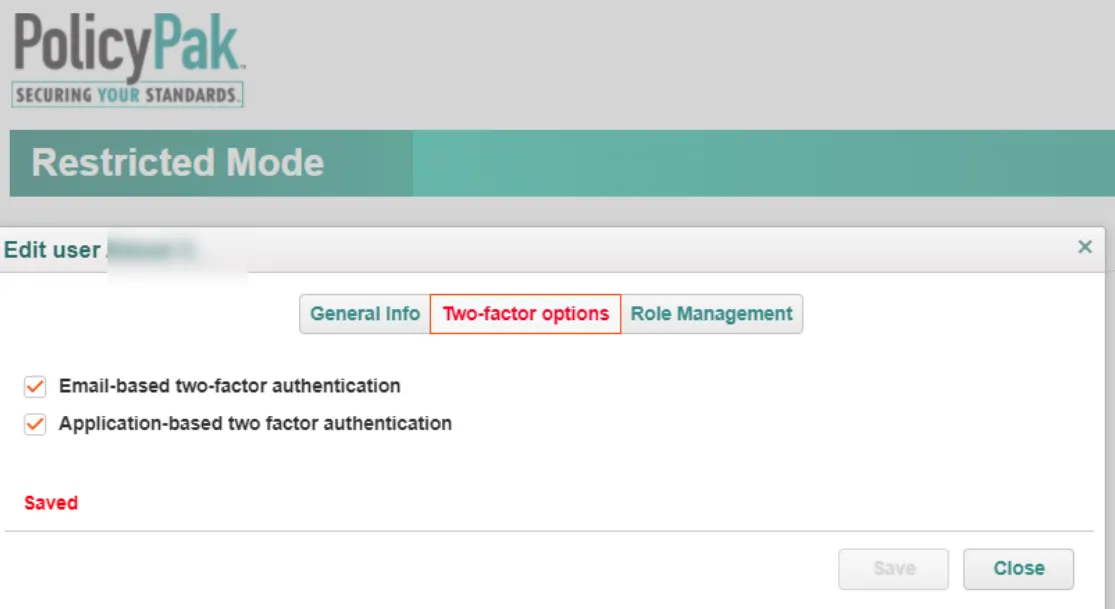
Task: Click the blurred username in dialog title
Action: (151, 250)
